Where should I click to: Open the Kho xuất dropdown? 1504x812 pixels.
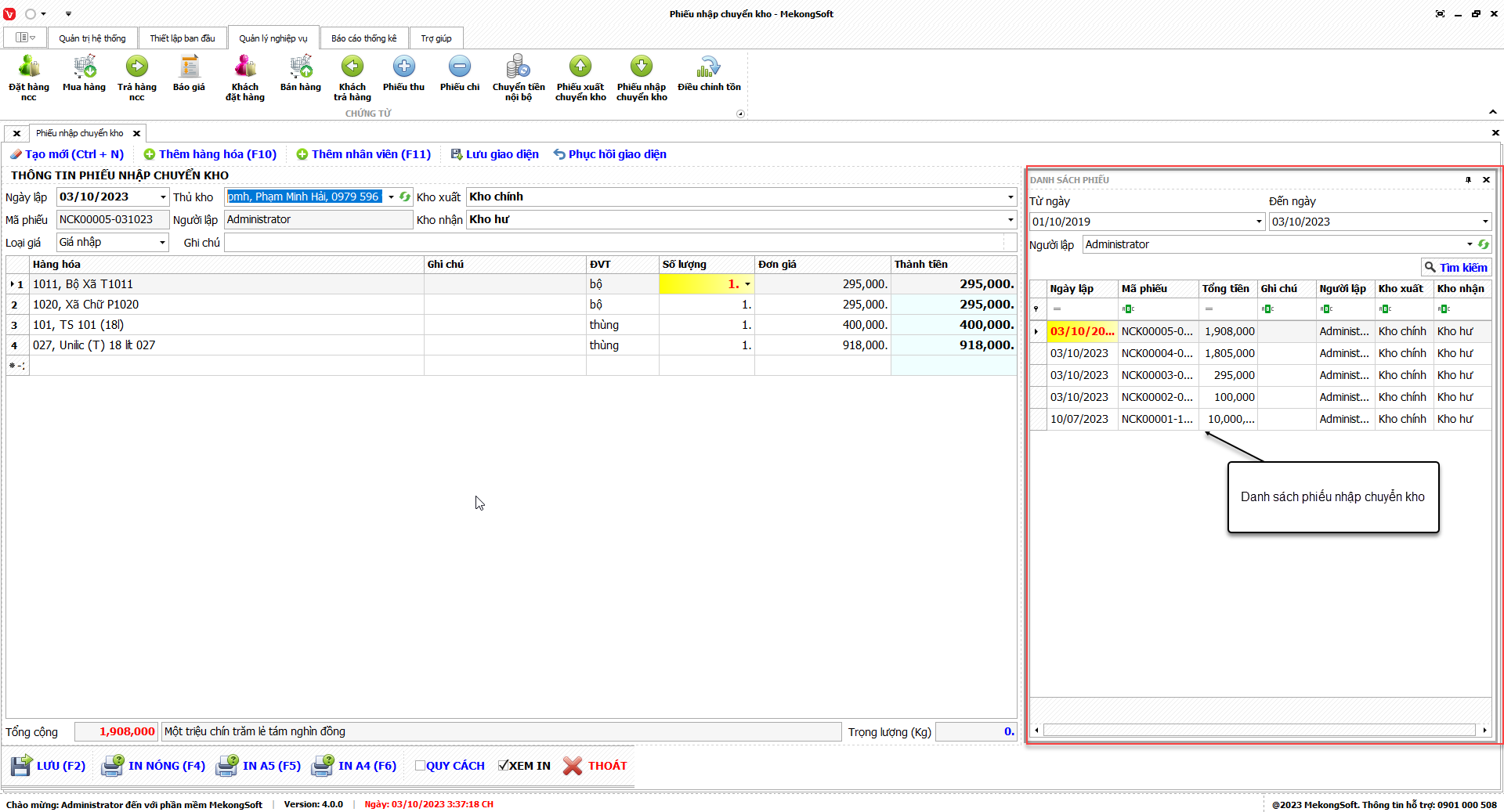tap(1010, 197)
